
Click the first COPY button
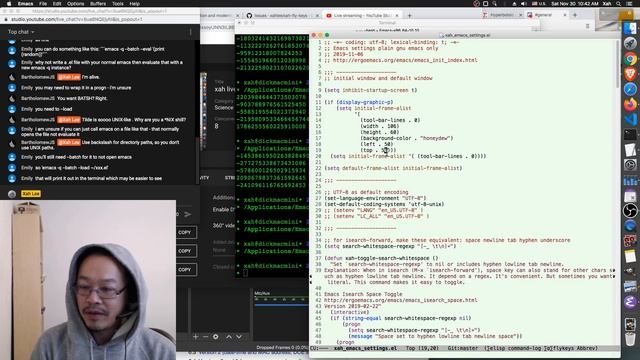(184, 232)
